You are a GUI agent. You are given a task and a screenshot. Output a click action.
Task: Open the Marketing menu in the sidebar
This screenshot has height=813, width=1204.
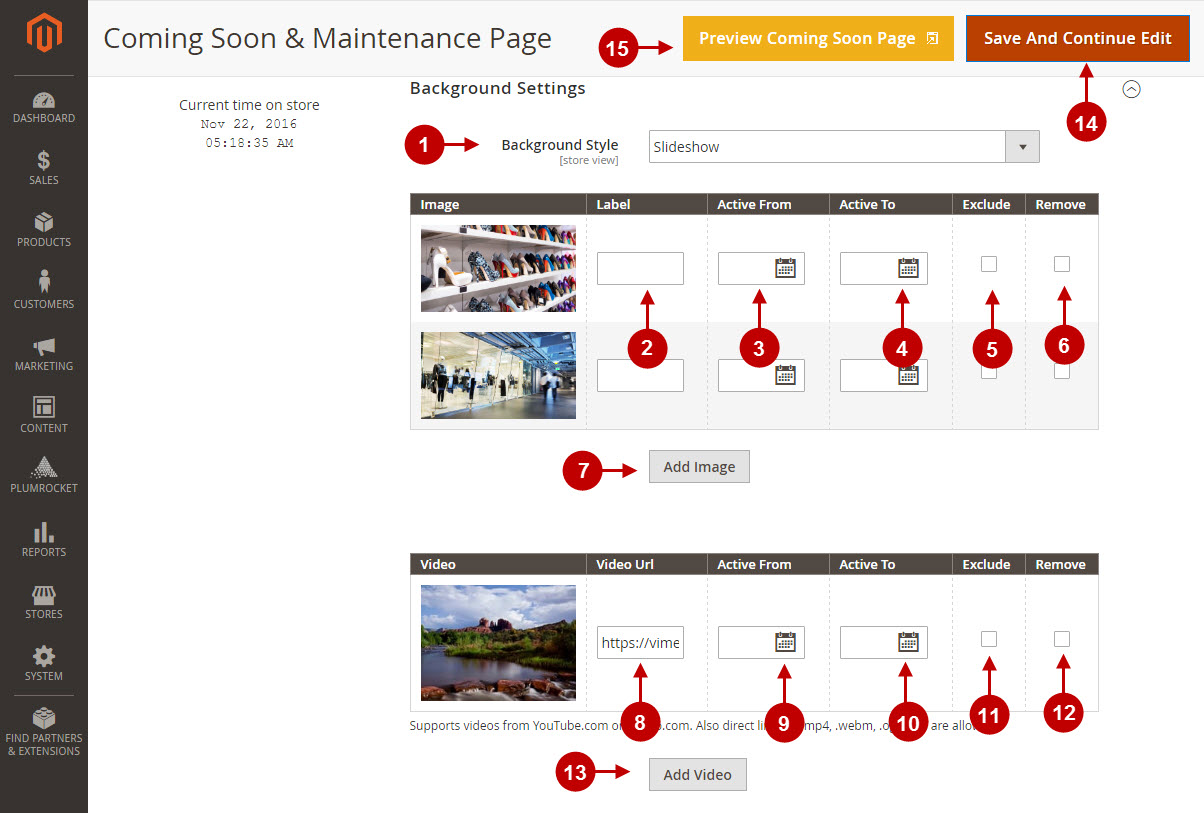(x=44, y=354)
